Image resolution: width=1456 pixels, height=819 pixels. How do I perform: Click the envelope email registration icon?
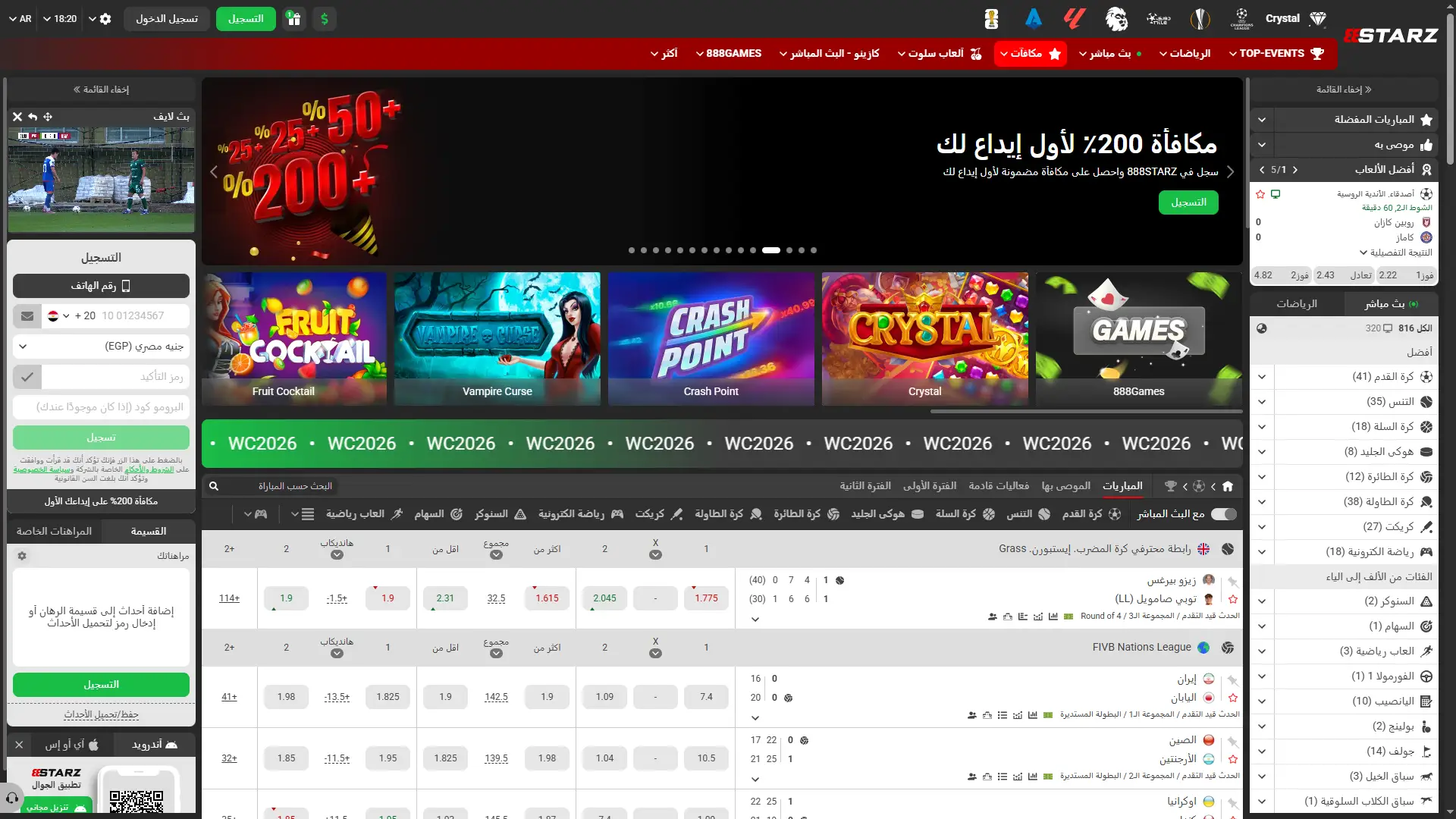click(x=27, y=316)
